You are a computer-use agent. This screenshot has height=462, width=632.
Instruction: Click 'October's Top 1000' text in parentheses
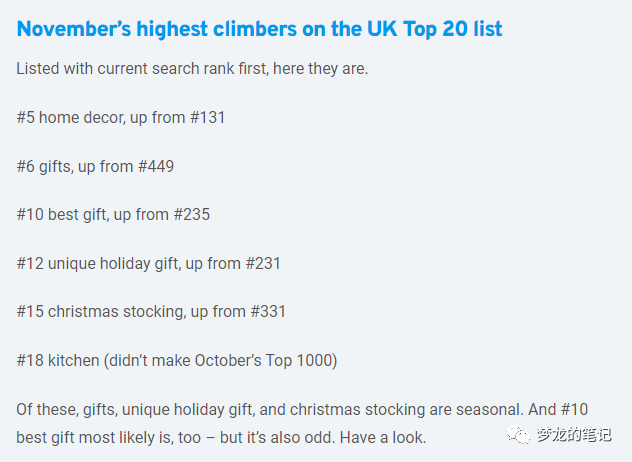coord(263,360)
